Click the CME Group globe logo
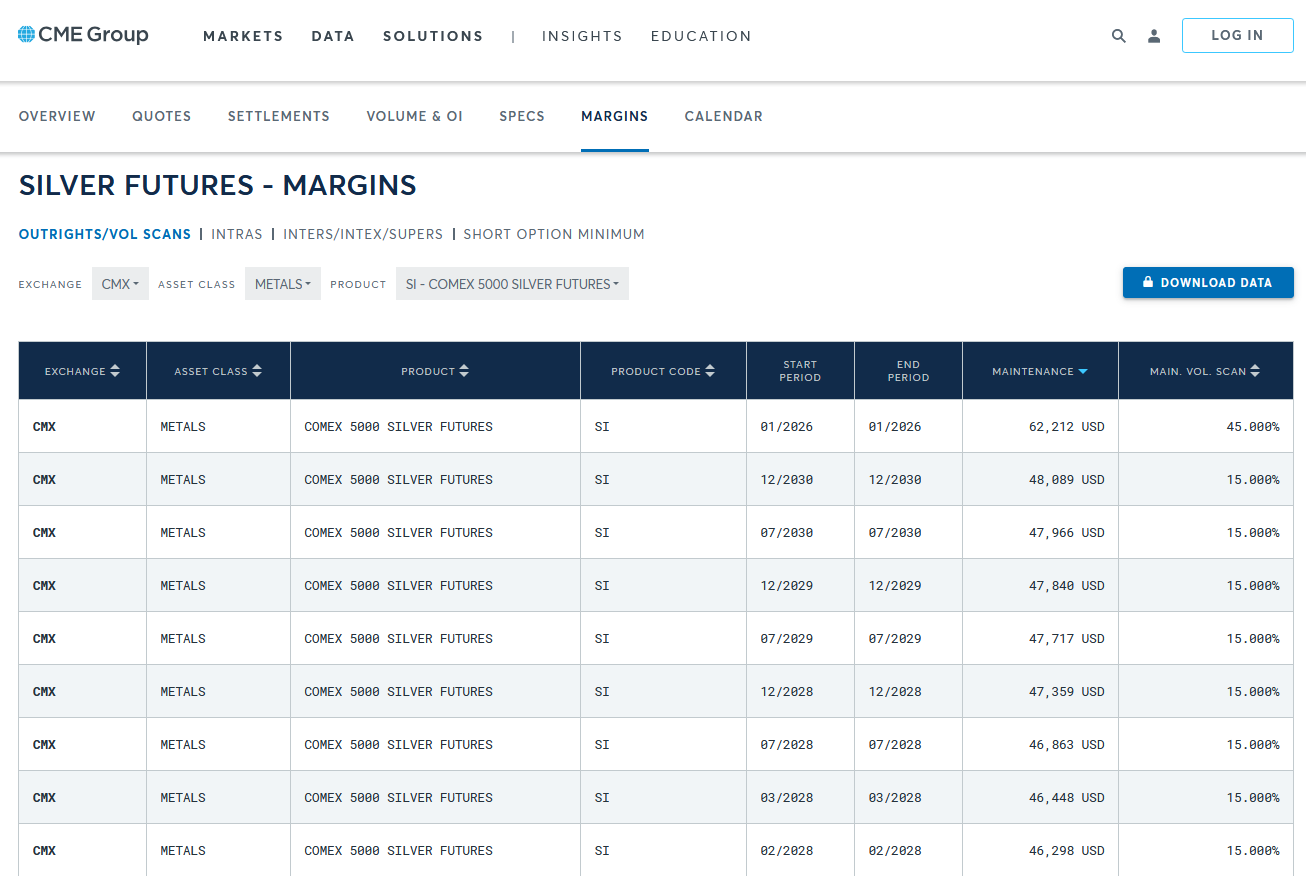 pos(27,35)
